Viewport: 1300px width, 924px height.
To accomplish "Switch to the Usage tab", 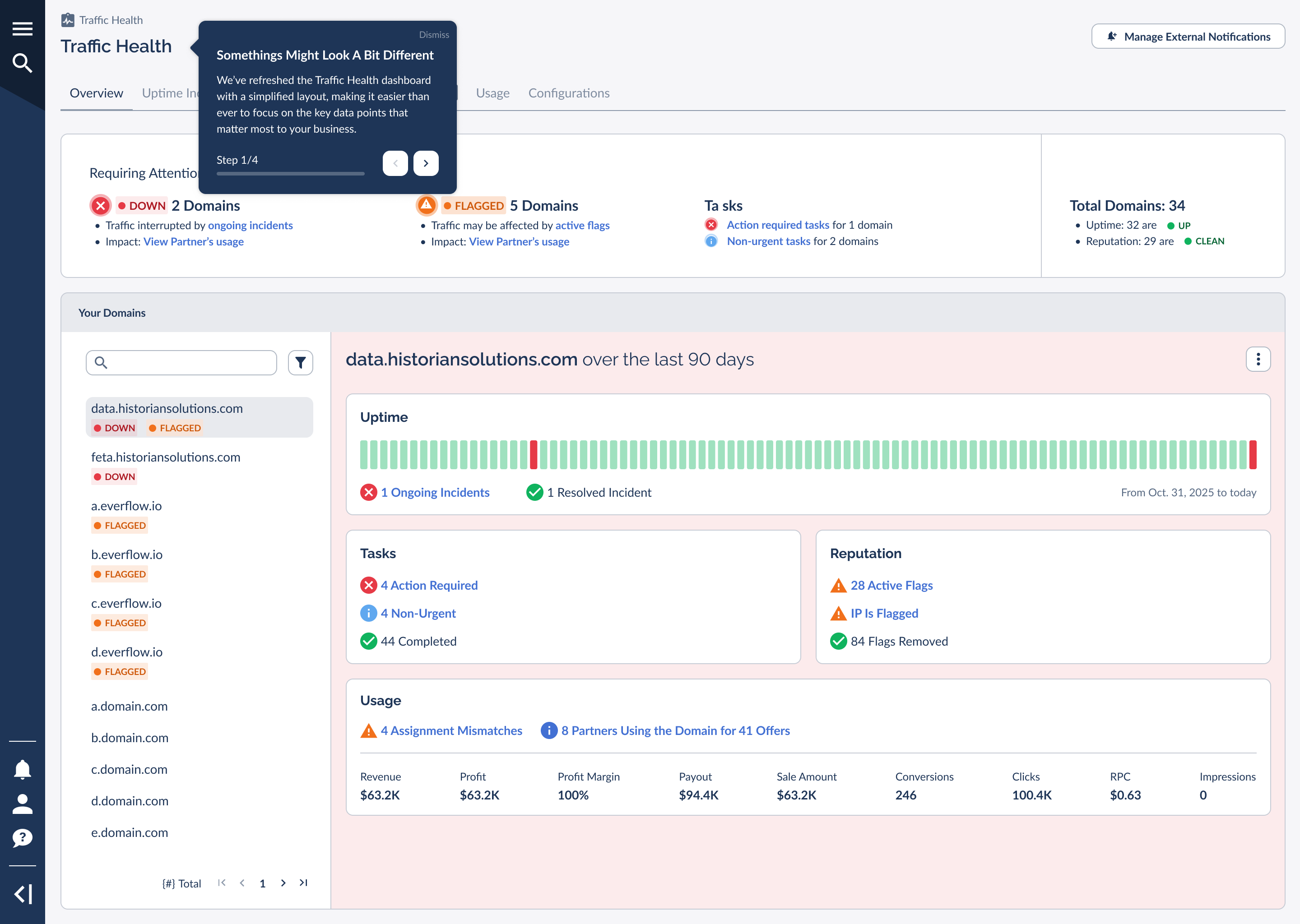I will [x=493, y=93].
